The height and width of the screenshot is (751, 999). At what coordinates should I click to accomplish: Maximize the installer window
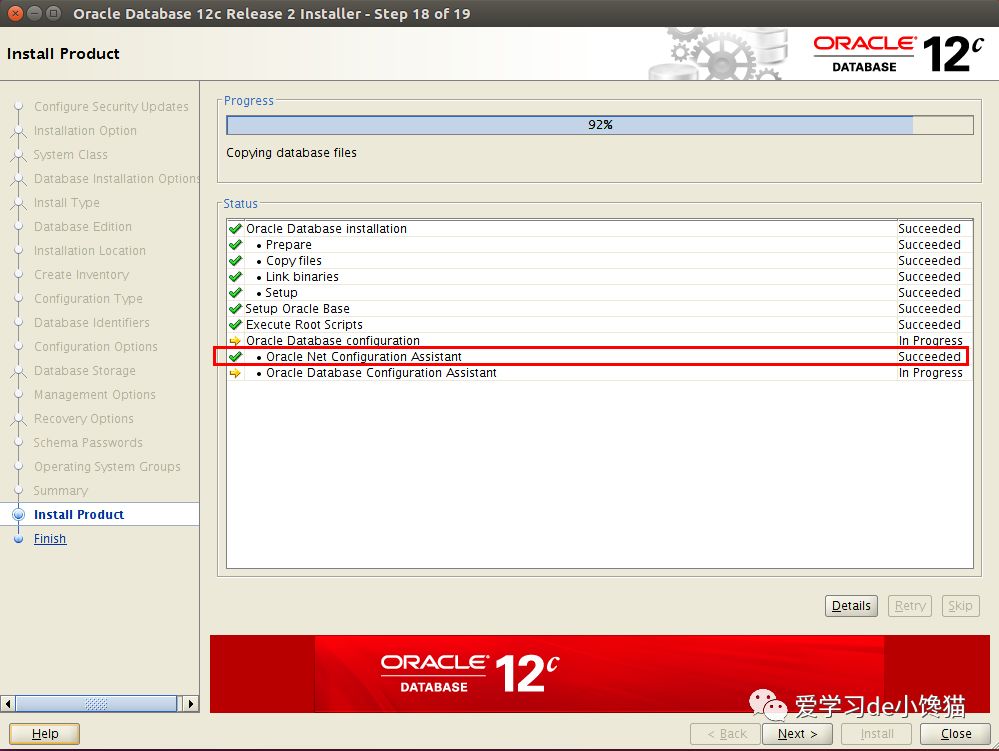[x=54, y=13]
